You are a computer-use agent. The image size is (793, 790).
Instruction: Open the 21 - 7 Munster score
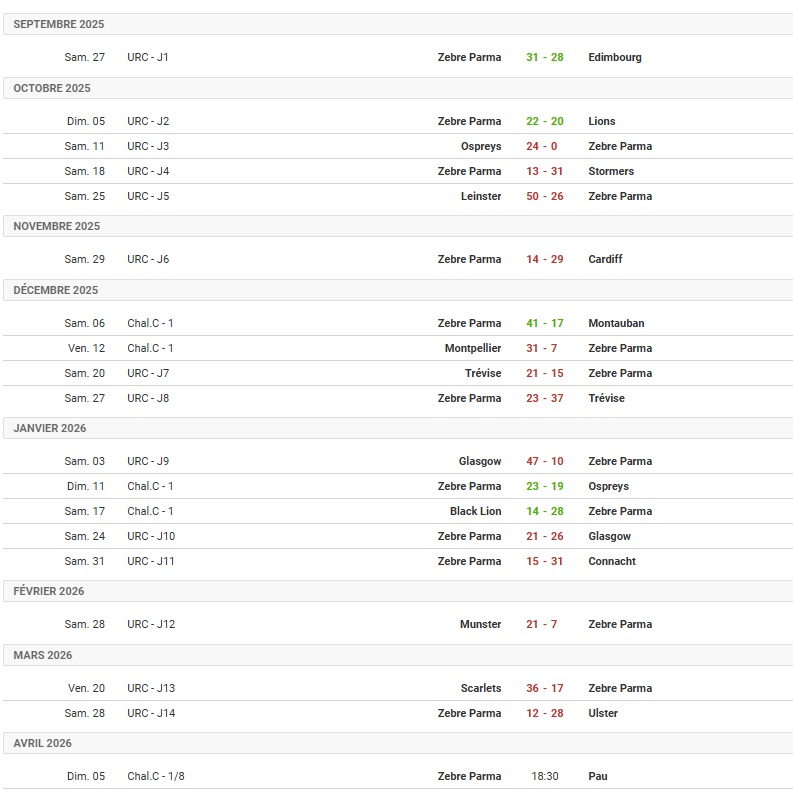pyautogui.click(x=541, y=625)
